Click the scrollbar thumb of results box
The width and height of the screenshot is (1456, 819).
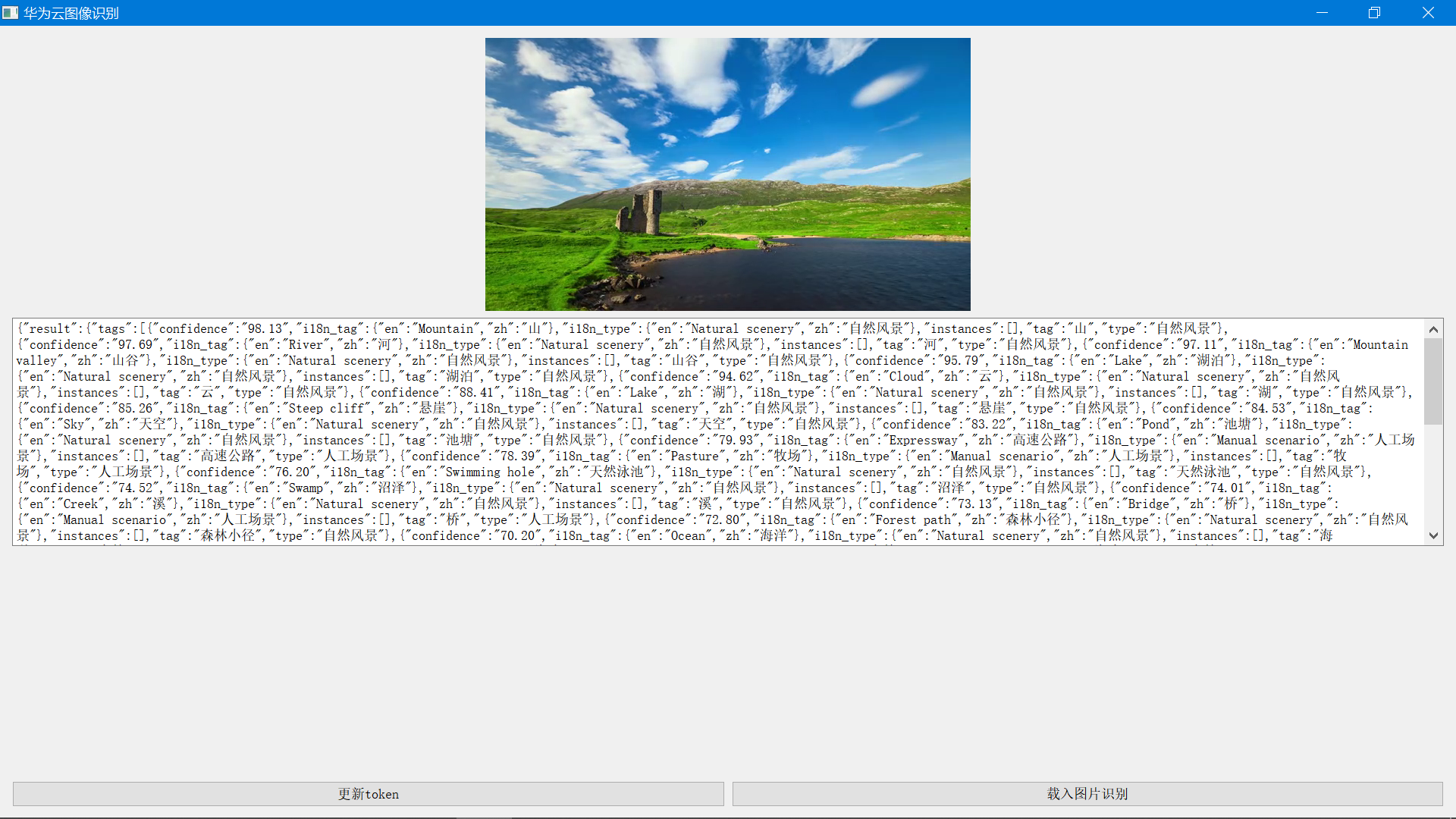pos(1433,381)
